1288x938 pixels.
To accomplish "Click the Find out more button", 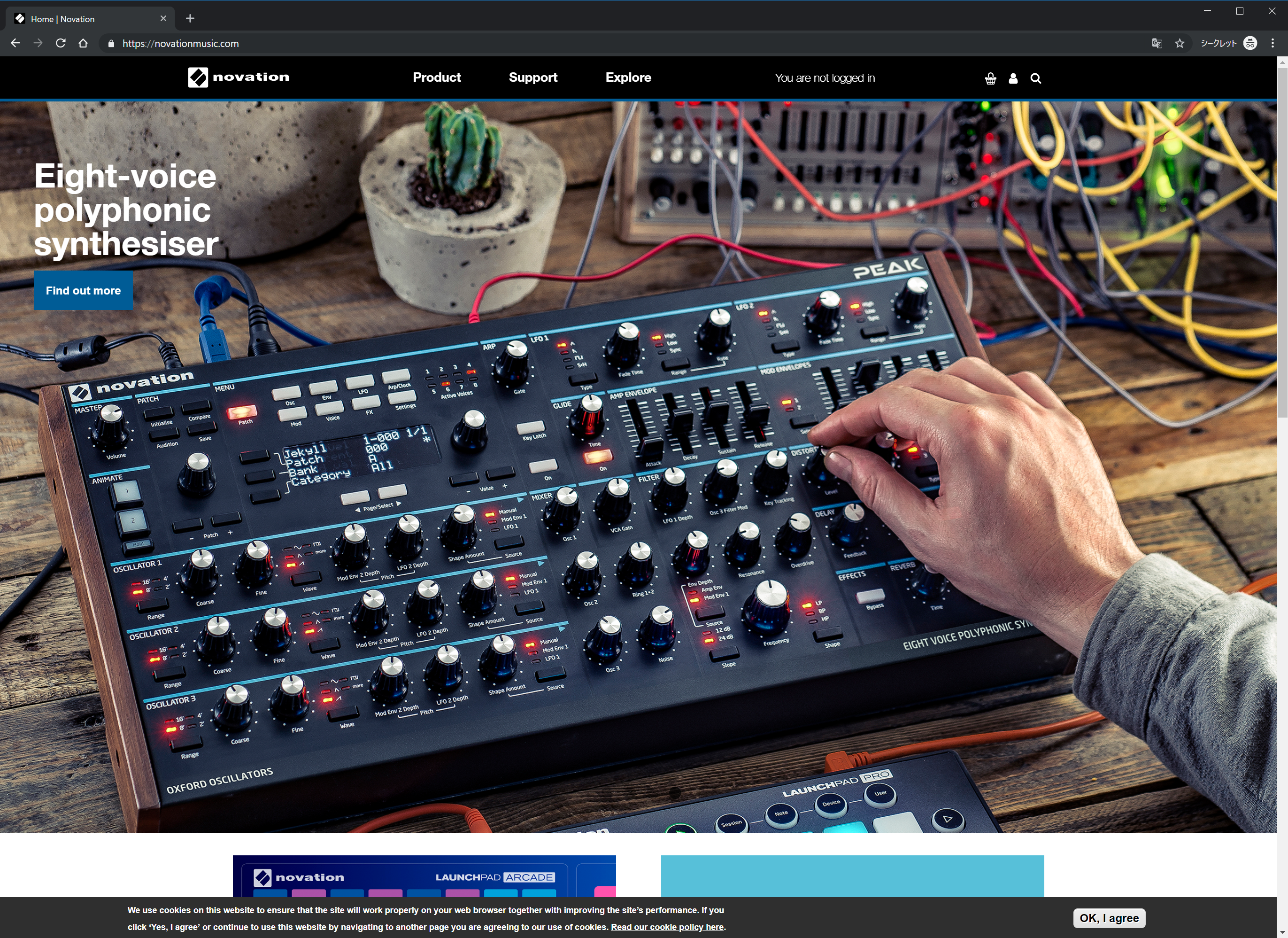I will pyautogui.click(x=84, y=290).
